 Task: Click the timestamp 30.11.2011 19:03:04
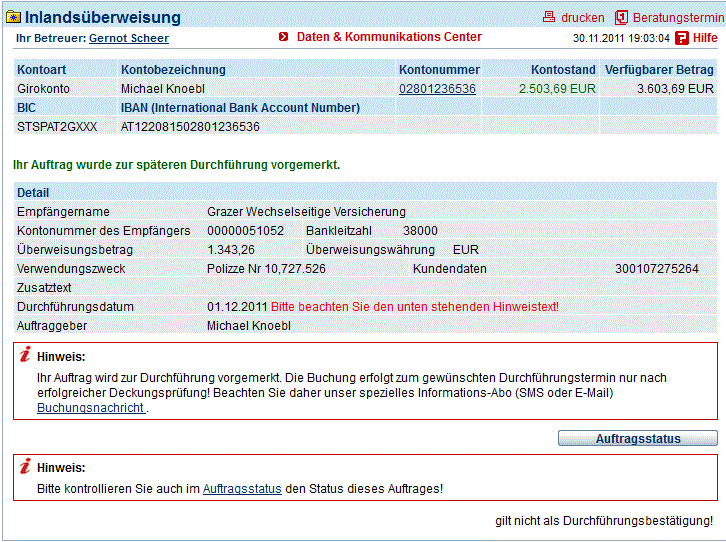(x=621, y=38)
